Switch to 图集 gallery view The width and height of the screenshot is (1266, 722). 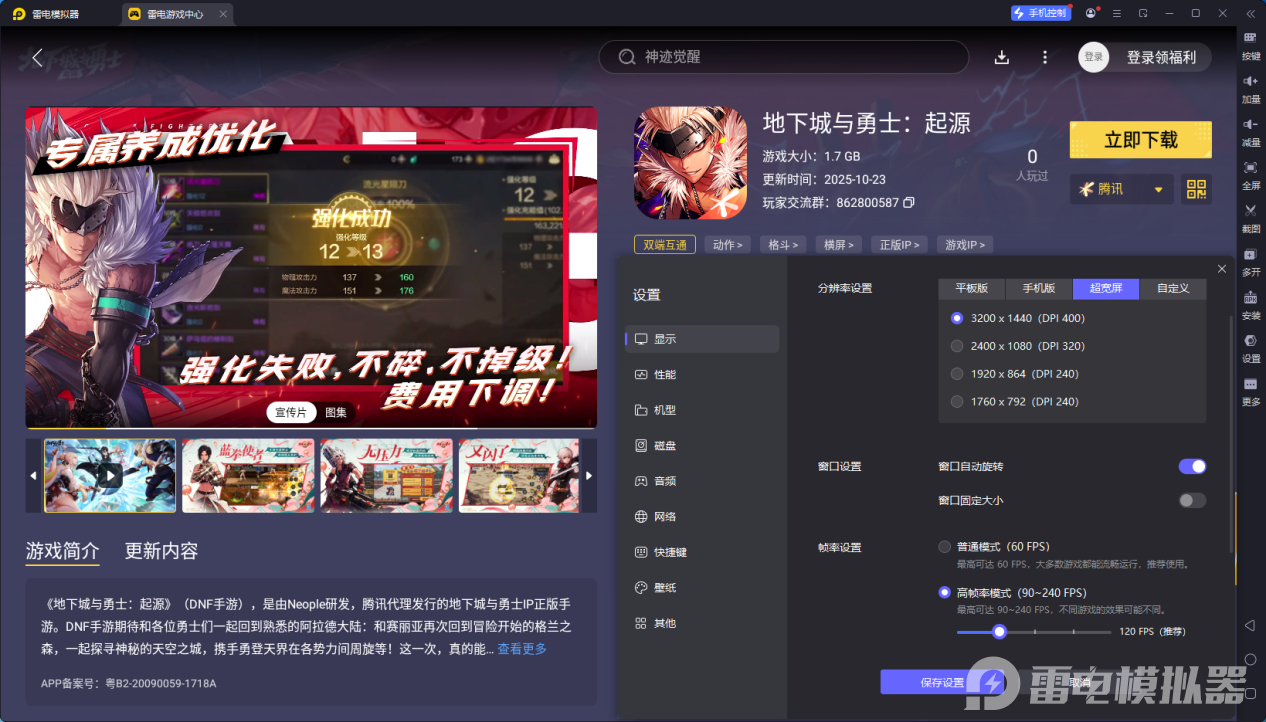pyautogui.click(x=336, y=412)
